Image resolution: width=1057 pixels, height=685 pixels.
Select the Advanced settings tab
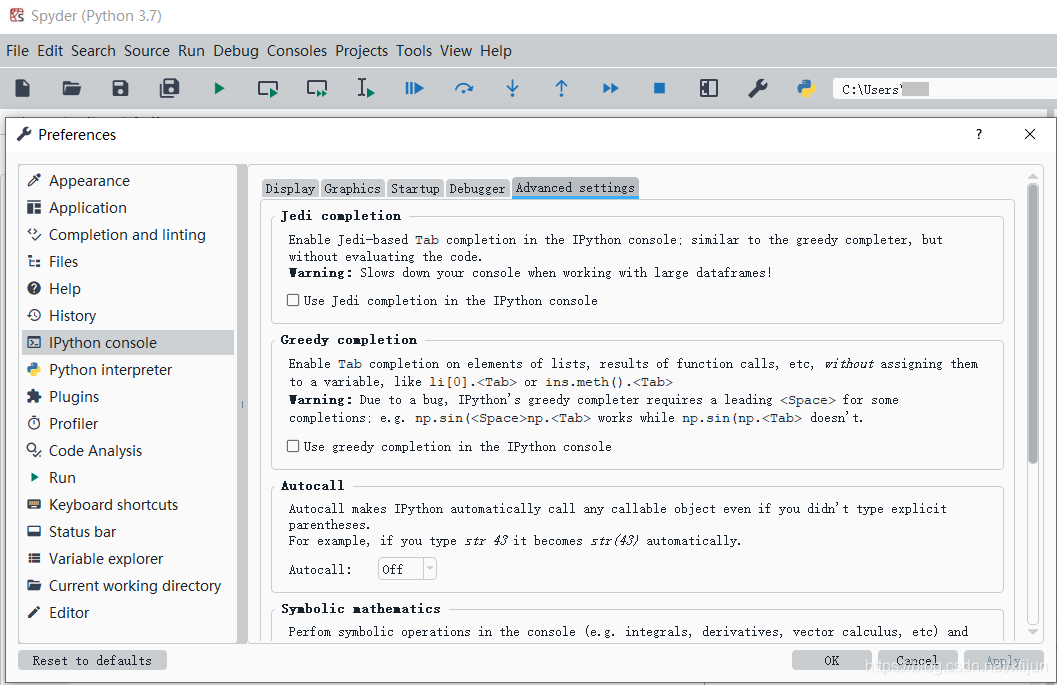click(575, 187)
